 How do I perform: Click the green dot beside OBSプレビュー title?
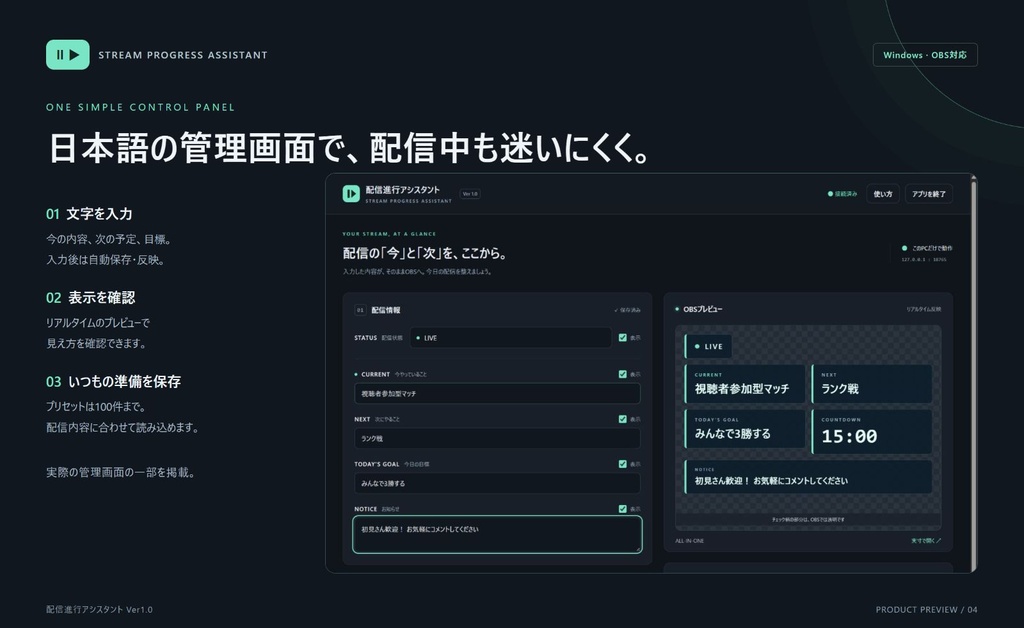pos(677,309)
